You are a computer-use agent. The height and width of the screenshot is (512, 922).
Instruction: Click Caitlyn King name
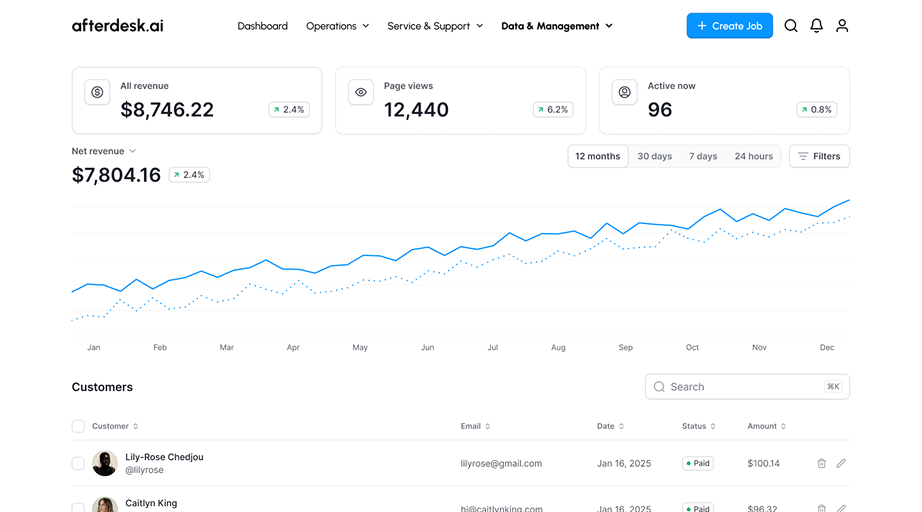151,503
